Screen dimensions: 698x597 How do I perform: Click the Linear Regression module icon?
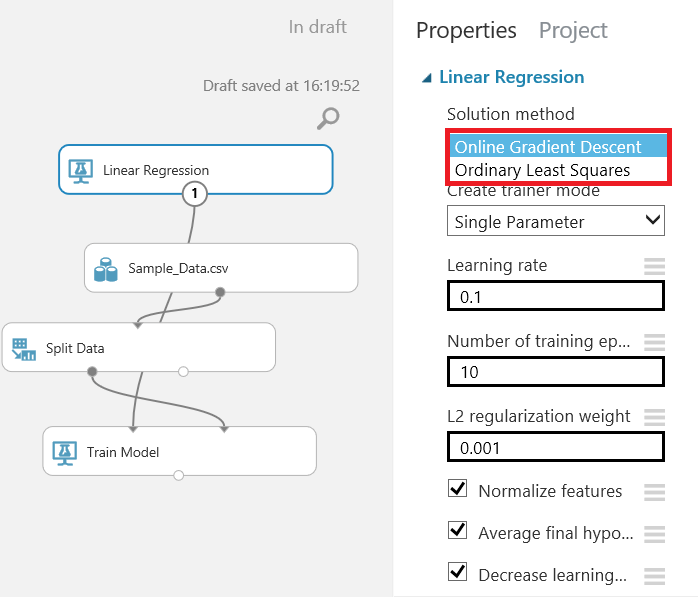81,171
